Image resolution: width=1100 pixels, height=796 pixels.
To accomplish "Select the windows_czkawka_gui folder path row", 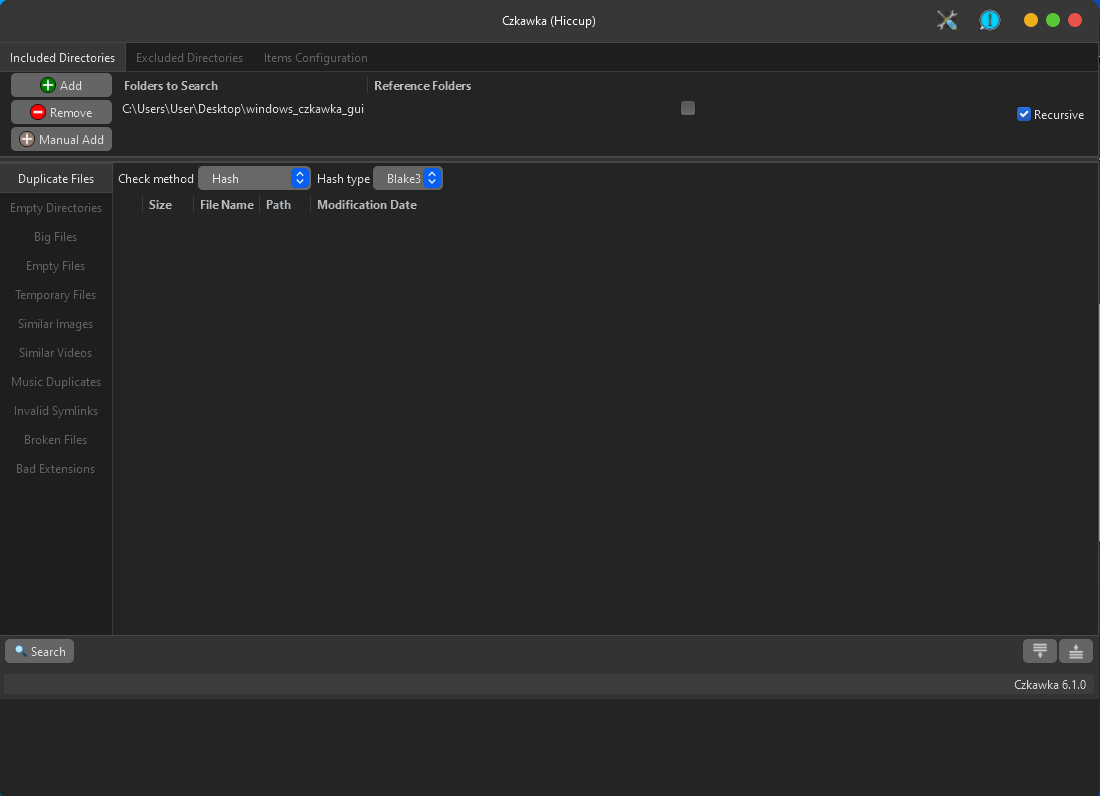I will pos(243,107).
